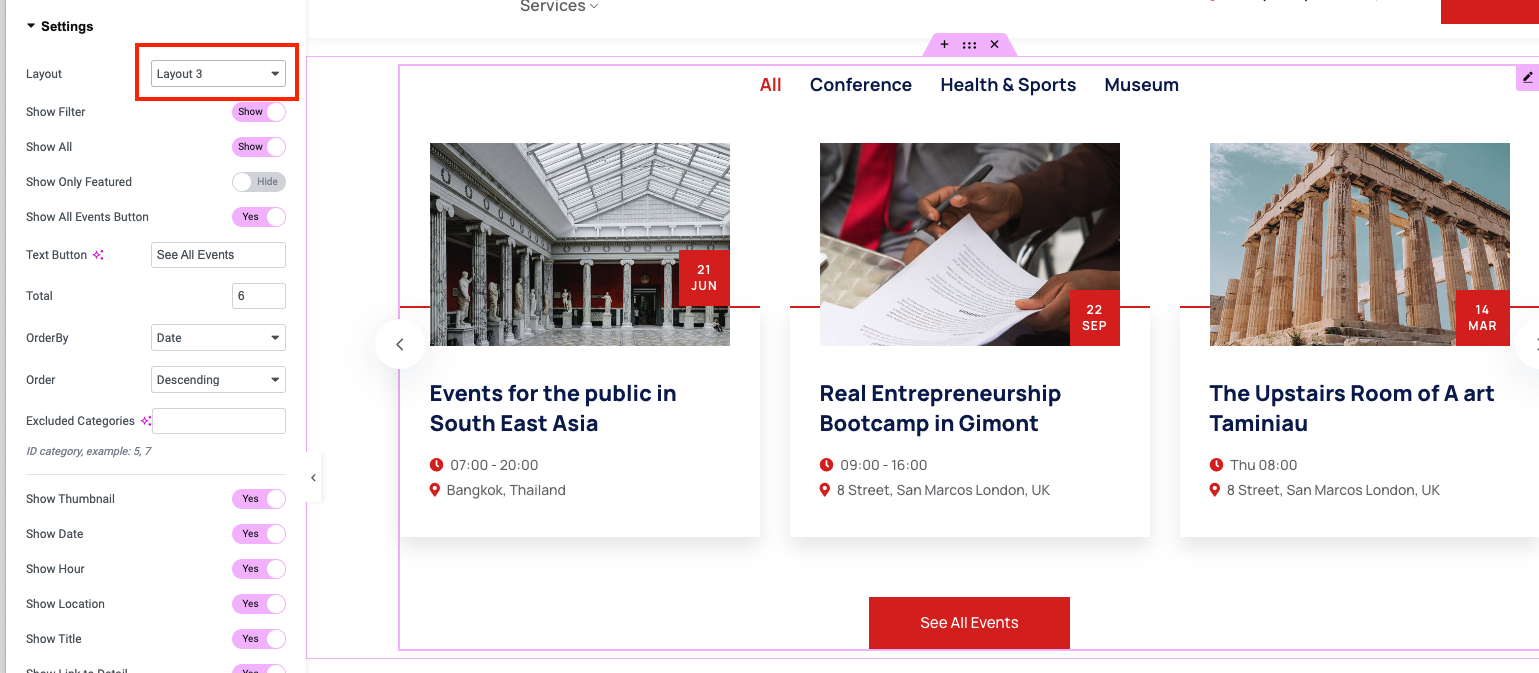Select the Conference filter tab
Screen dimensions: 1539x673
point(860,85)
